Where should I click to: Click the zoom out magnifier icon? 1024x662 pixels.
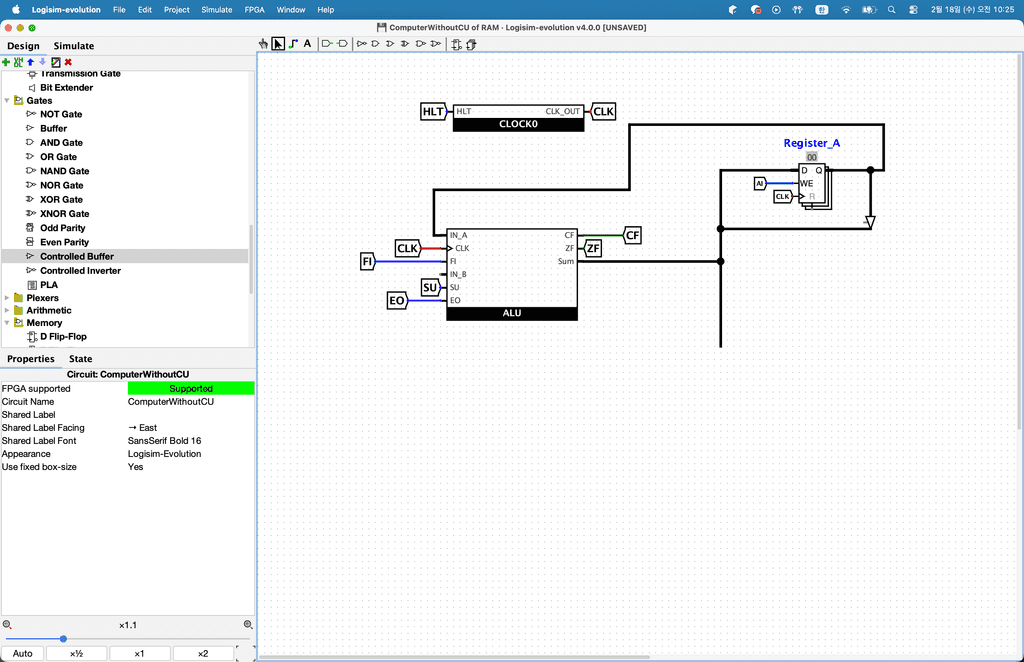(x=7, y=624)
